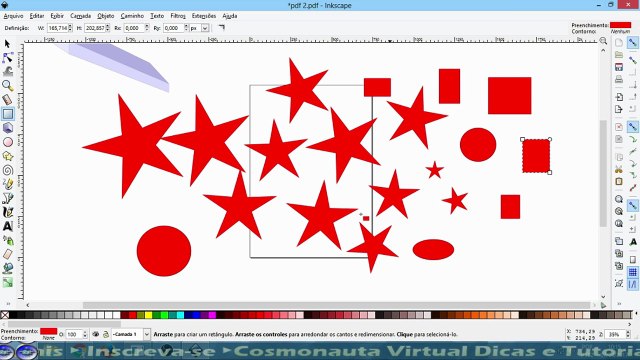Select the Star and polygon tool
The image size is (640, 360).
(7, 156)
